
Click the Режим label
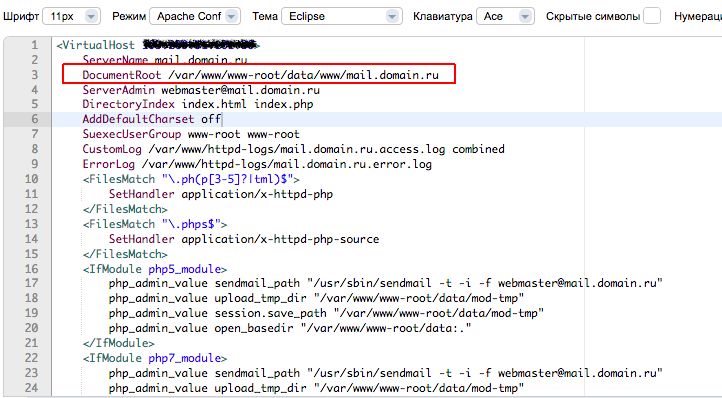pos(129,16)
